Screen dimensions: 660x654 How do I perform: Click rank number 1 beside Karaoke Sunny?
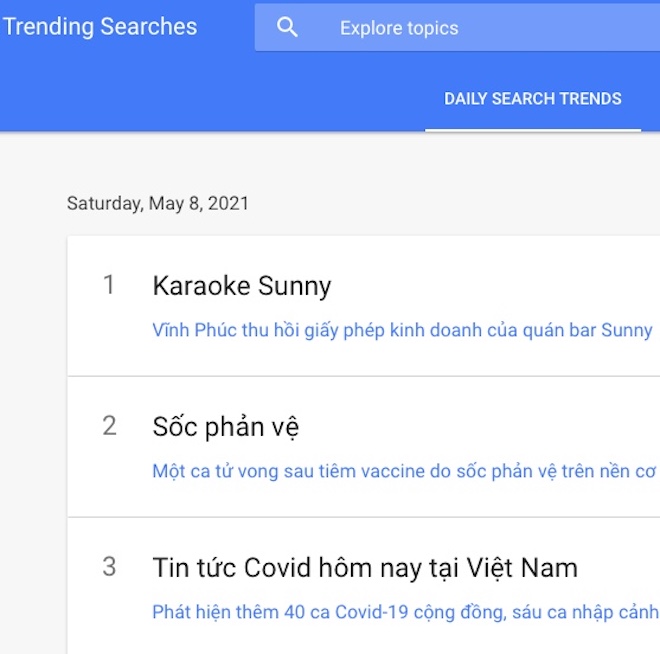(109, 284)
